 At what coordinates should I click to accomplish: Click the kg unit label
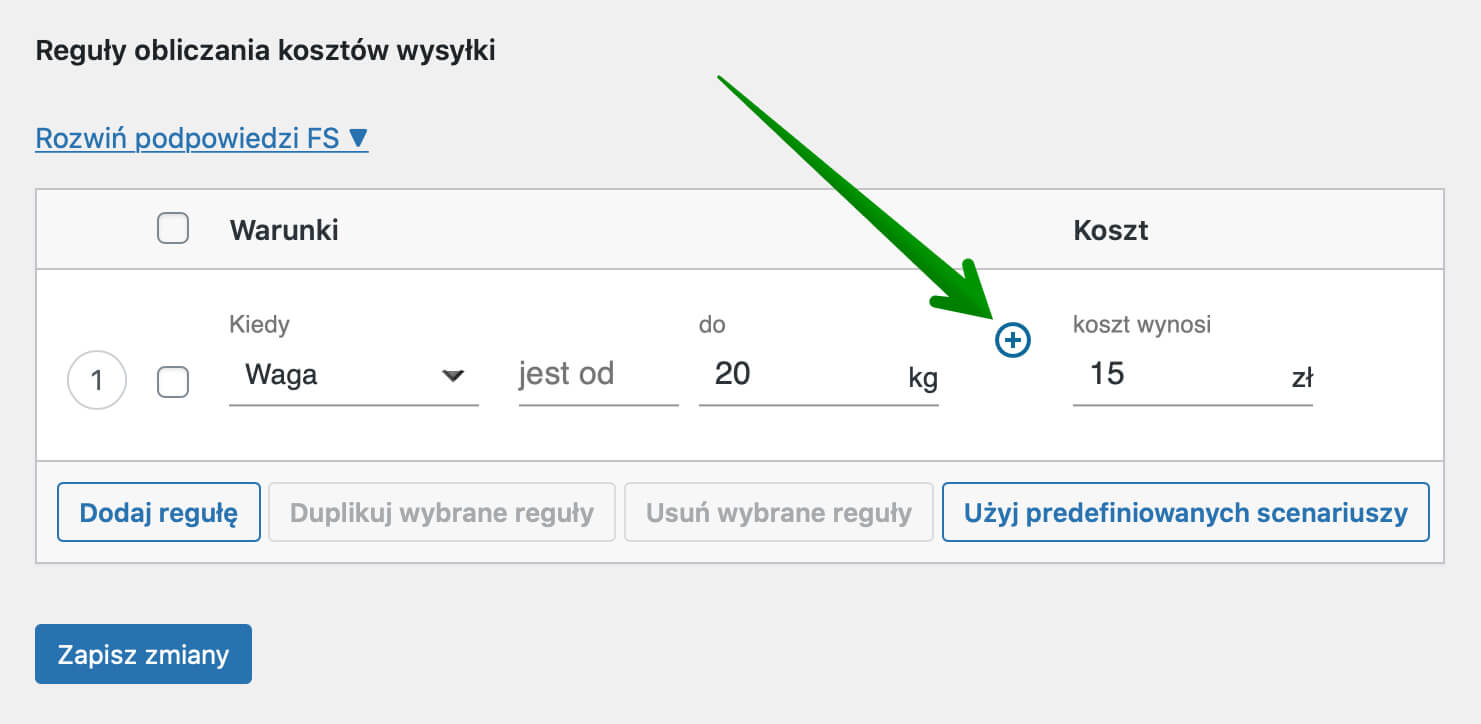point(923,379)
